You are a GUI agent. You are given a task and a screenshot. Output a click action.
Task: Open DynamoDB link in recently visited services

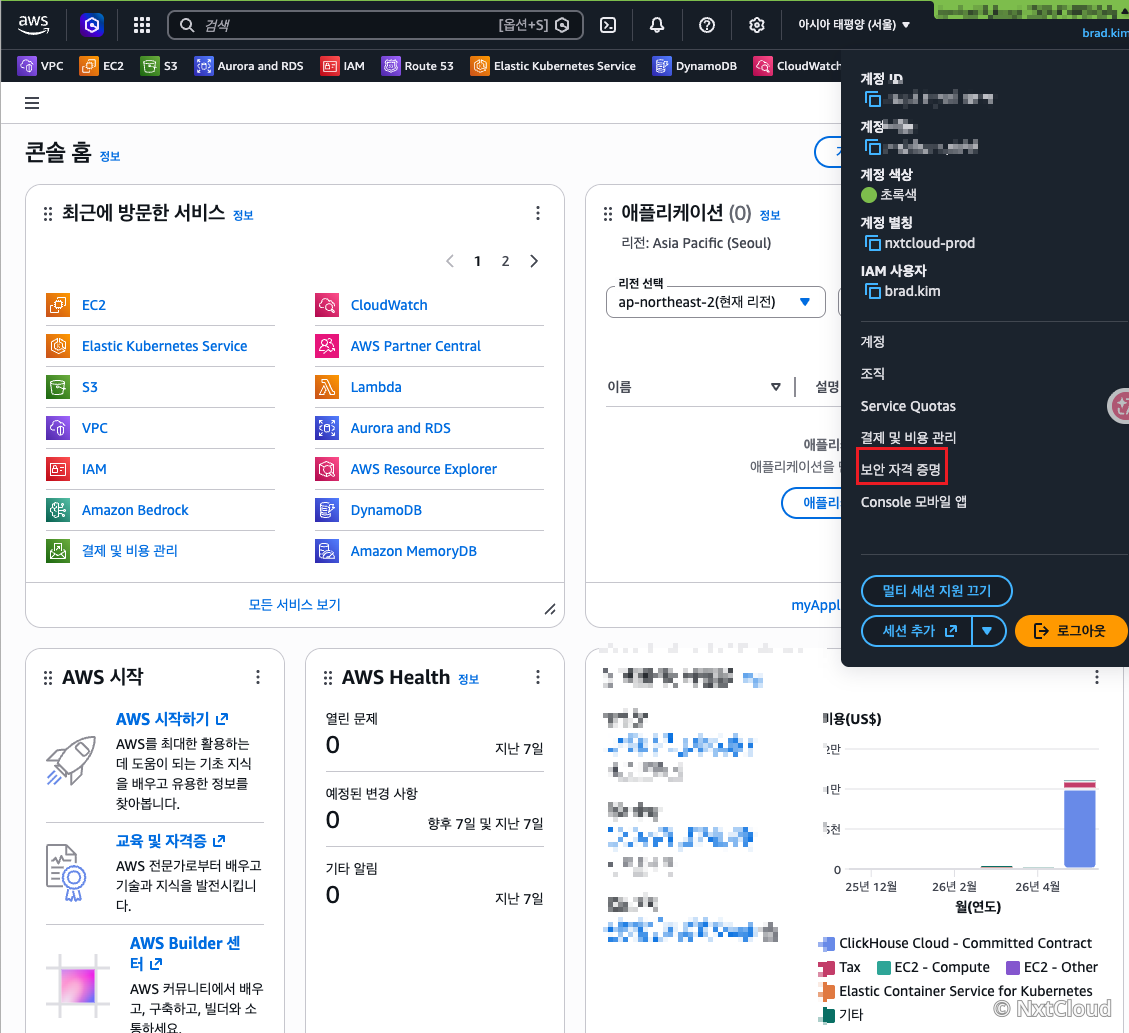[386, 510]
